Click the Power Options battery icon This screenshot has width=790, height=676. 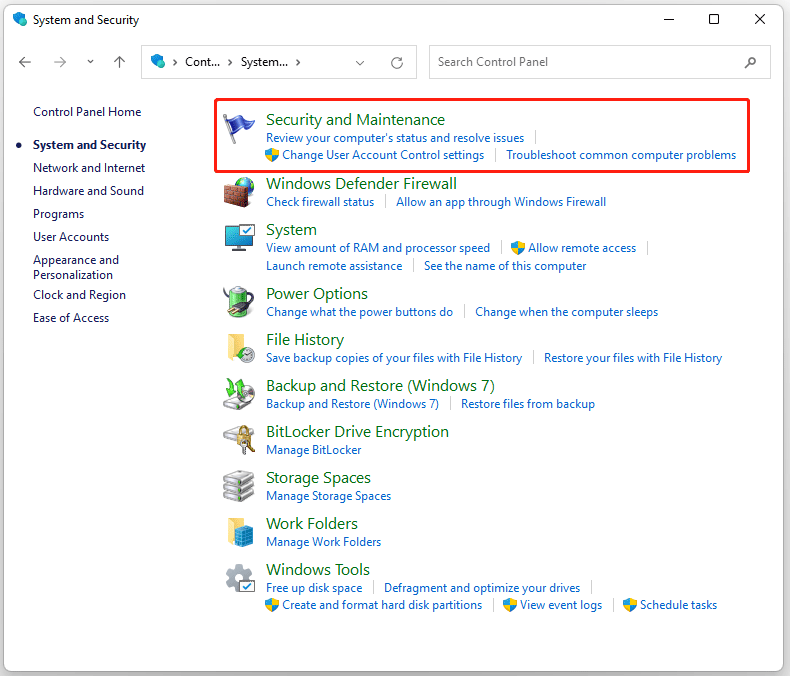pos(239,301)
